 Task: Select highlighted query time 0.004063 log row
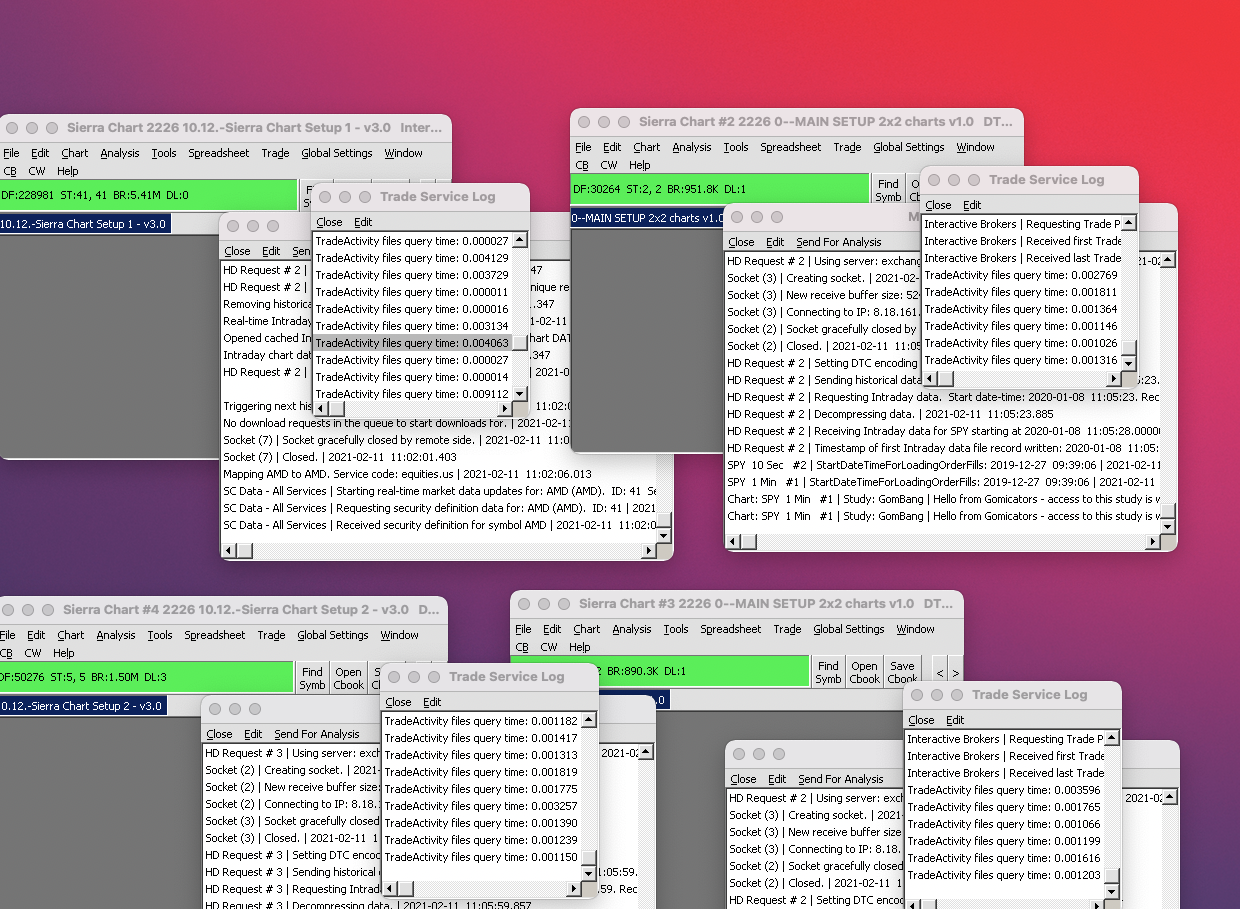(413, 343)
